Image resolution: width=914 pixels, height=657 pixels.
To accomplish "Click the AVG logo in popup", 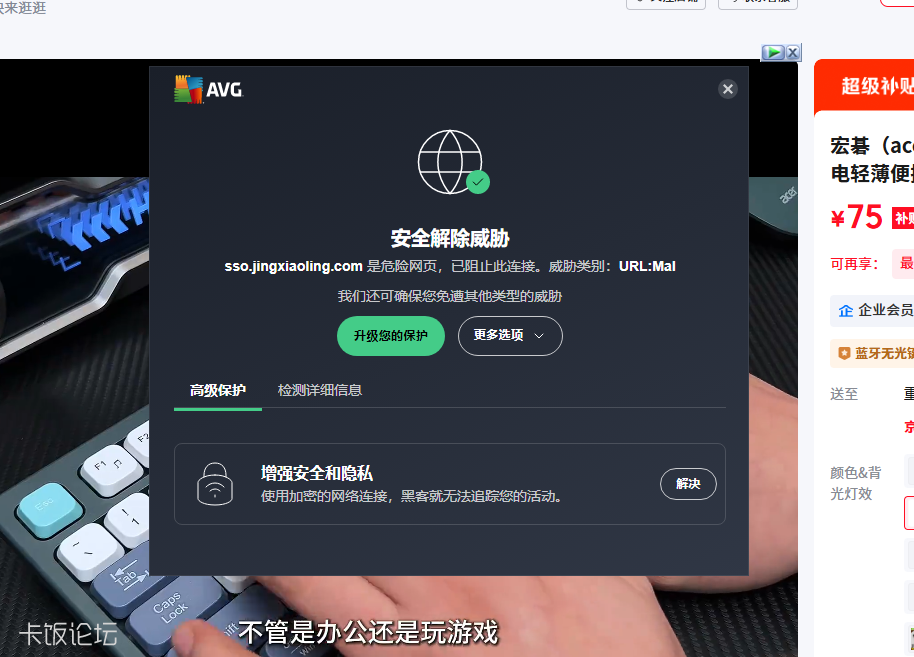I will coord(209,89).
